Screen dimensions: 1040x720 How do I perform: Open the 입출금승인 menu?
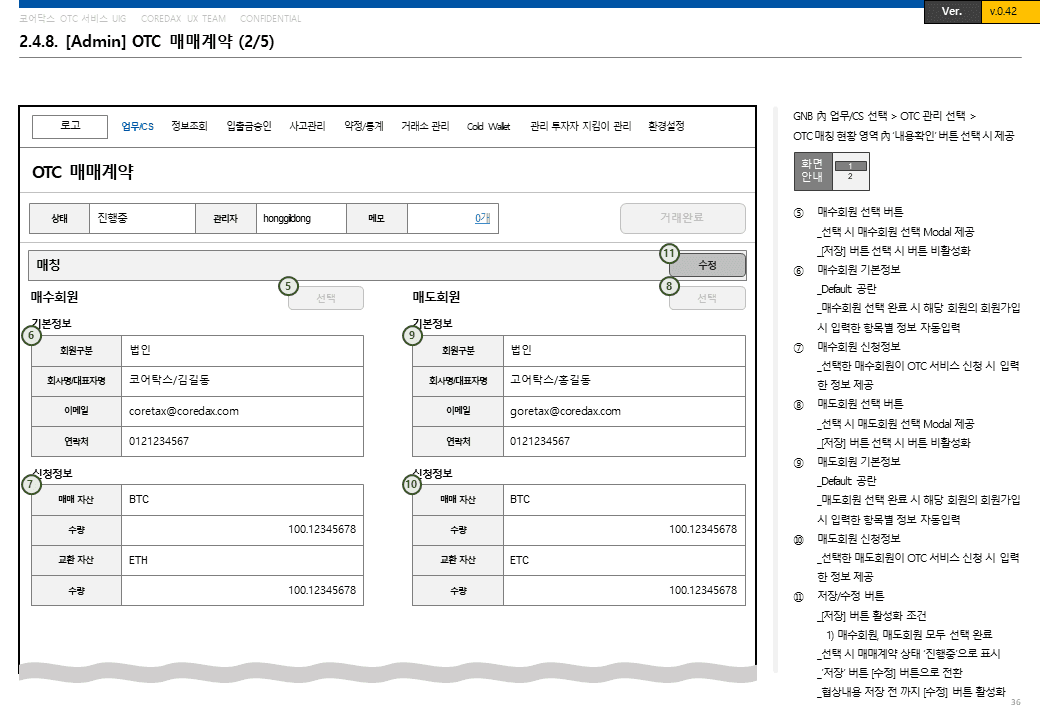(249, 126)
